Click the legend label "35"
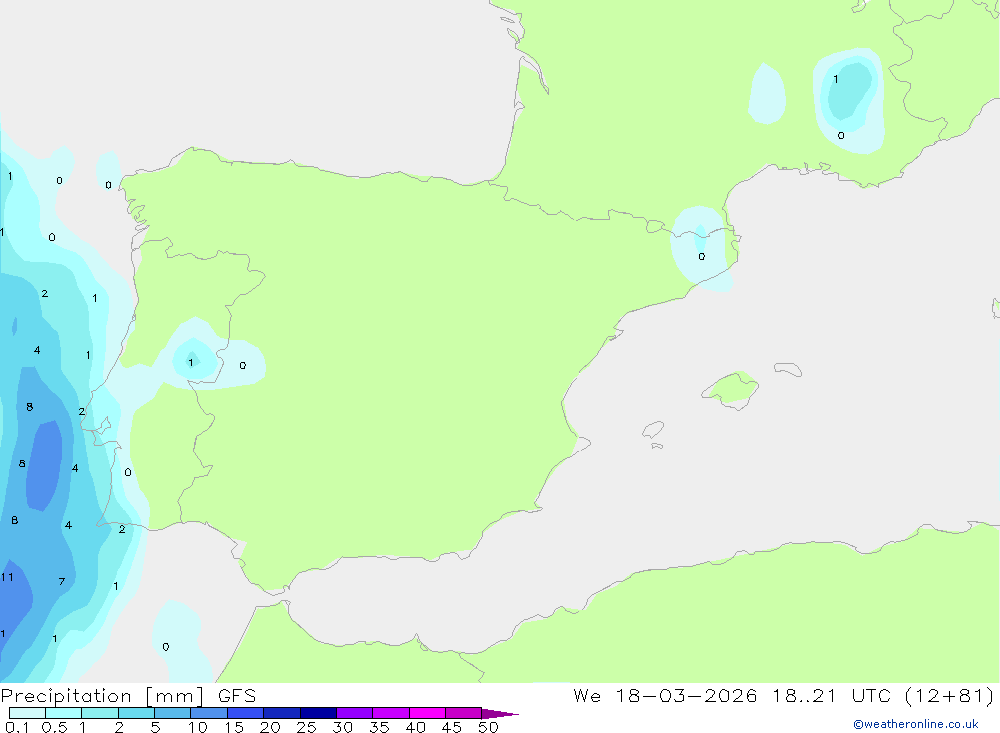Viewport: 1000px width, 733px height. click(x=379, y=727)
